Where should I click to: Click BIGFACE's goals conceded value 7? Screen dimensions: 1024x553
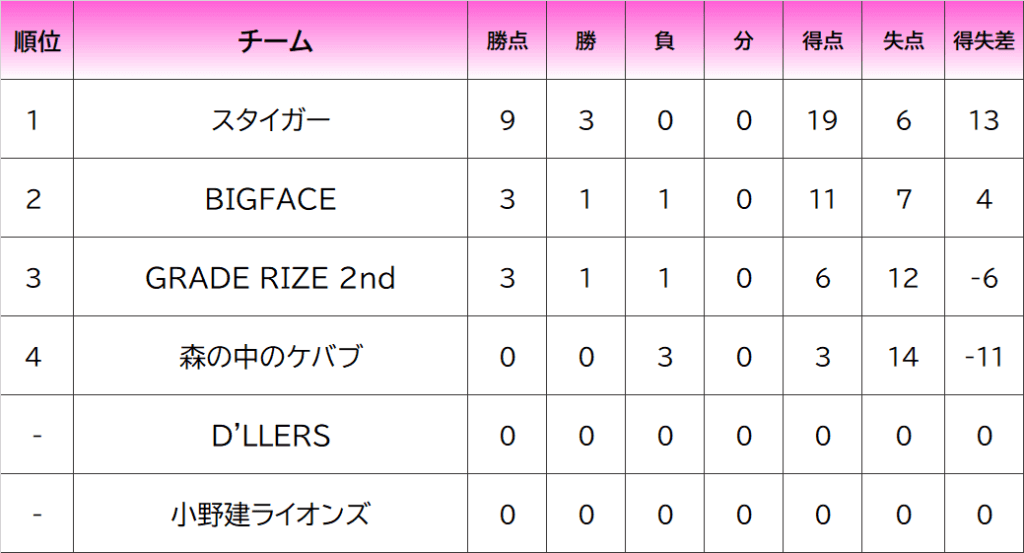pyautogui.click(x=903, y=198)
